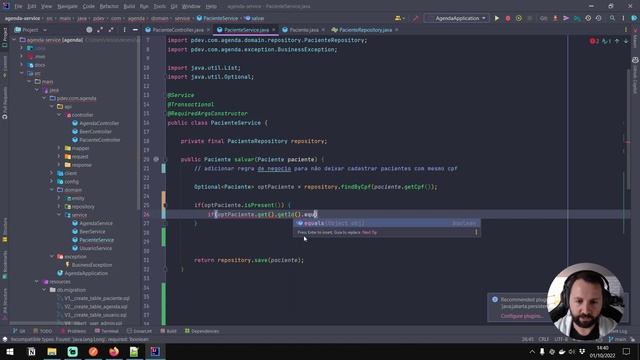640x360 pixels.
Task: Open the Navigate menu
Action: point(67,6)
